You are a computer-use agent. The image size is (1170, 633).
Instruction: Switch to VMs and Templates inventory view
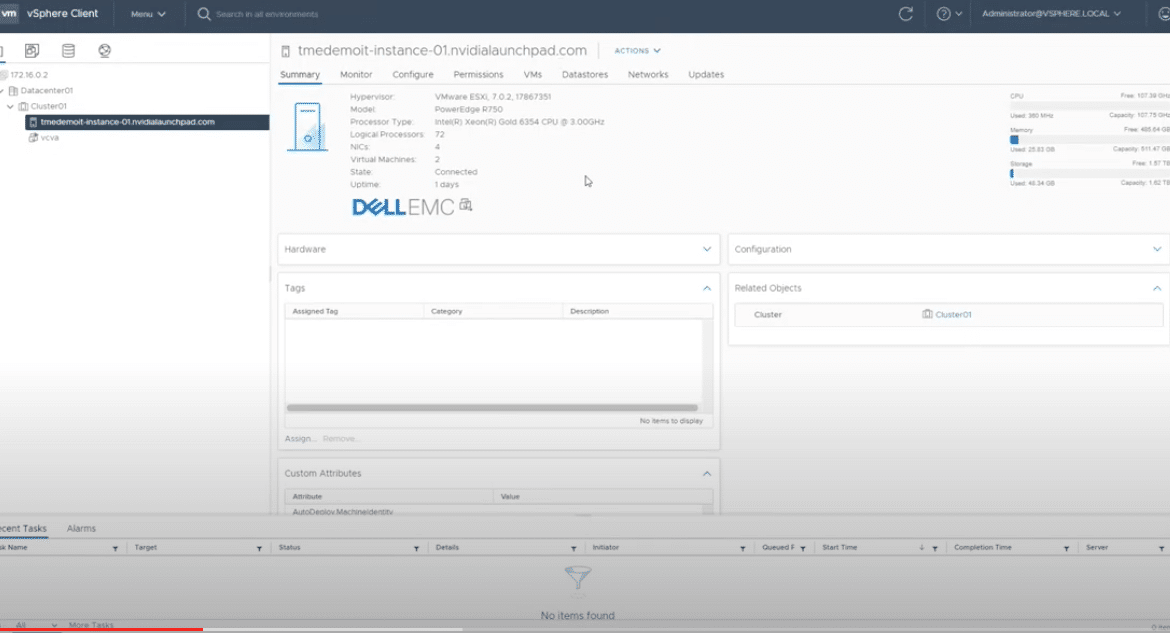[x=31, y=51]
